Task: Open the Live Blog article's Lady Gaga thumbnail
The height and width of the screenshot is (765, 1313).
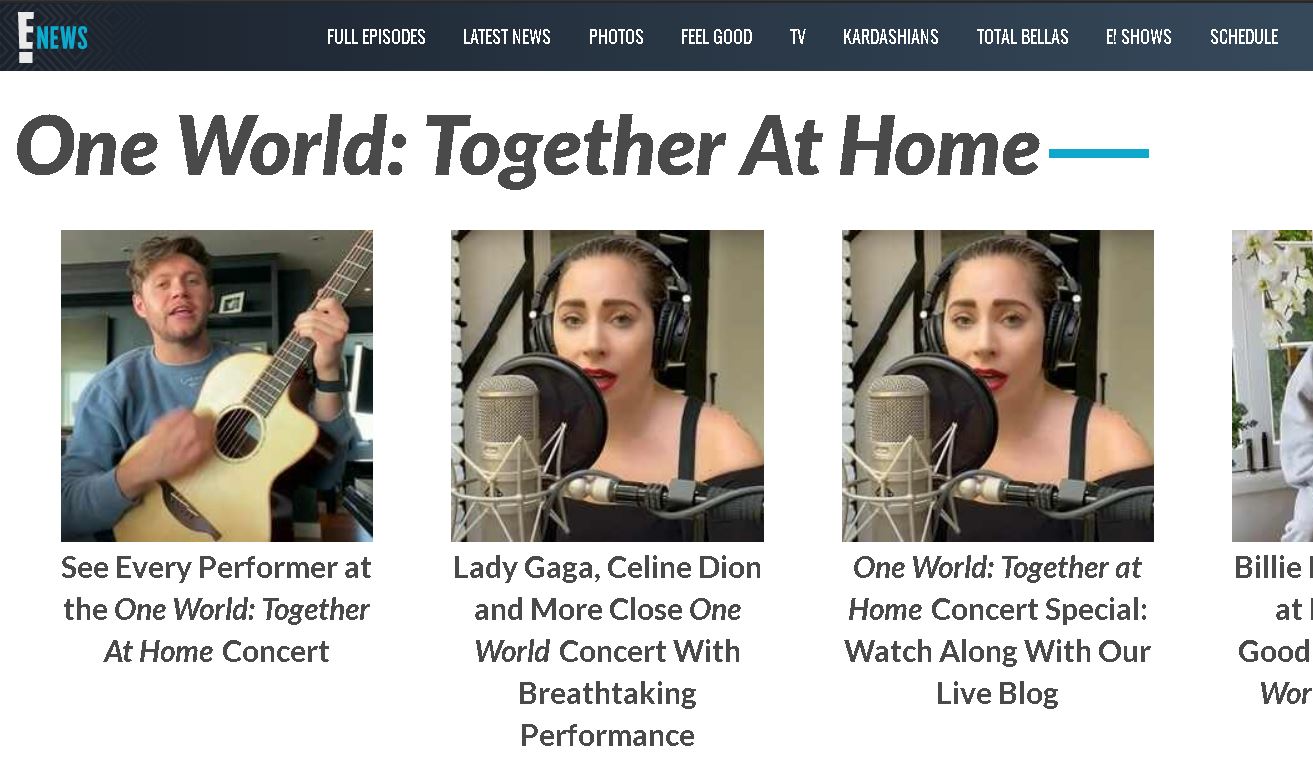Action: coord(998,386)
